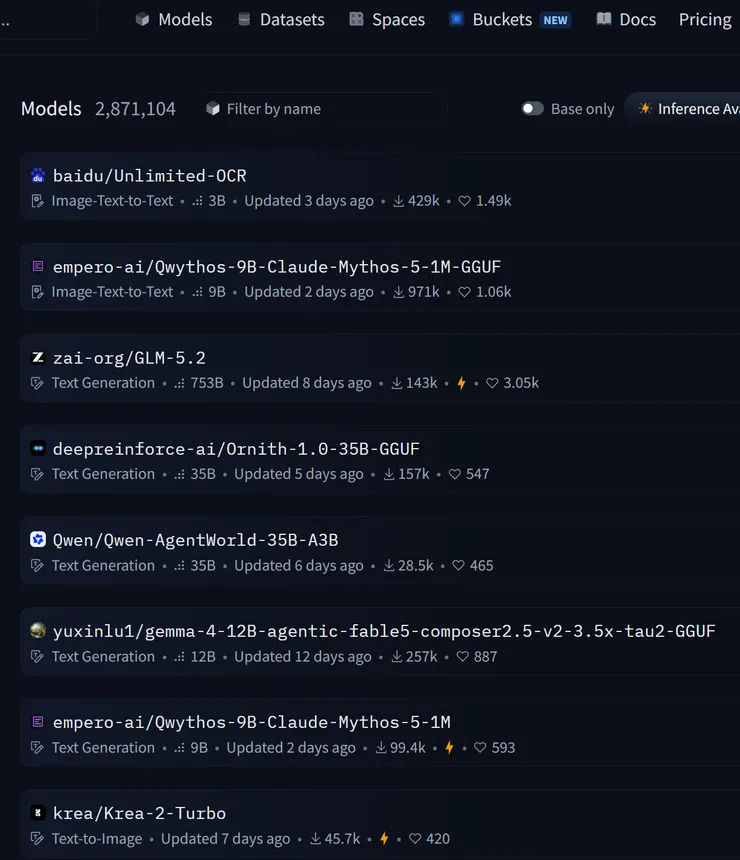The image size is (740, 860).
Task: Open the Pricing page link
Action: [x=705, y=20]
